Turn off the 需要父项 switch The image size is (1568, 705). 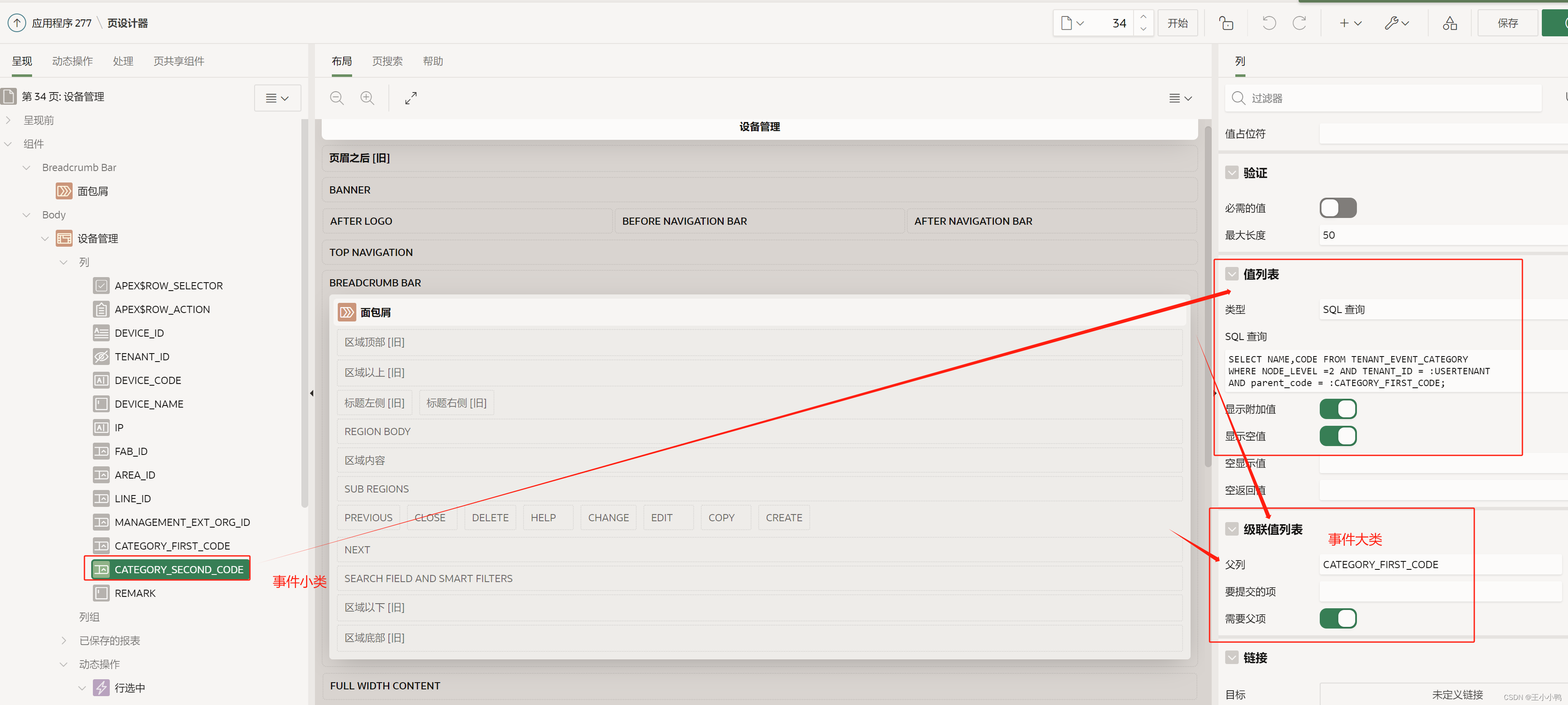pyautogui.click(x=1337, y=618)
